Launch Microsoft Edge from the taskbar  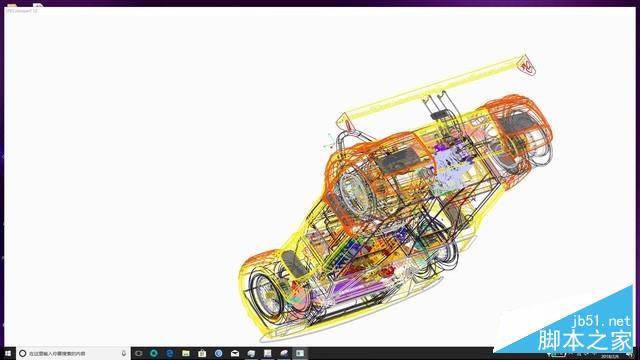pyautogui.click(x=170, y=353)
